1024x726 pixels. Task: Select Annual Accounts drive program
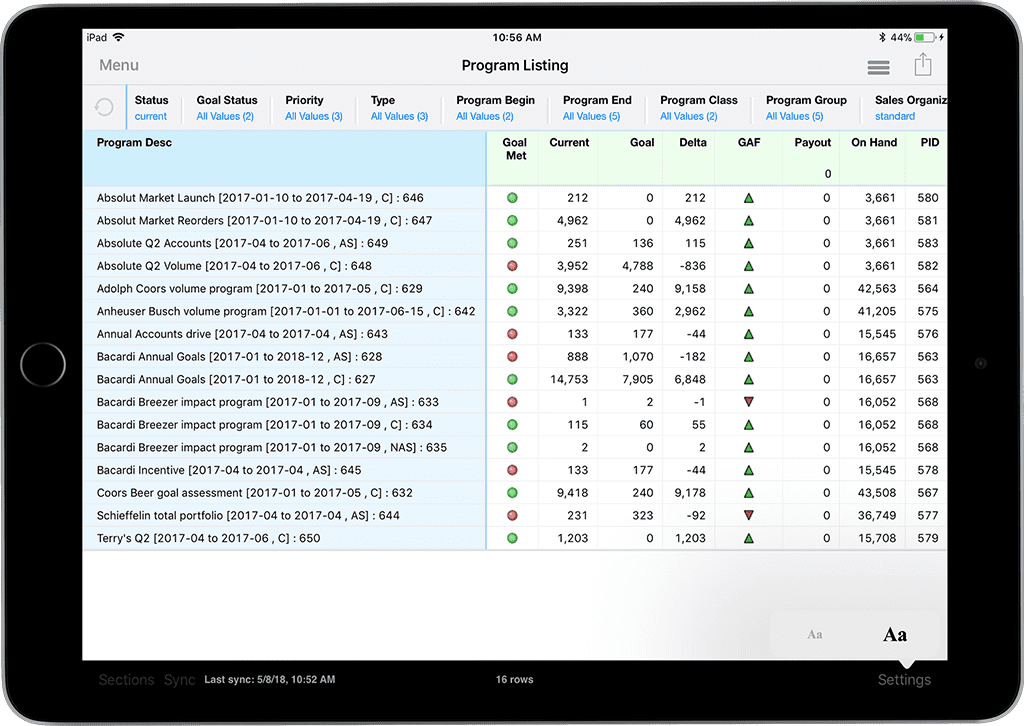(x=242, y=334)
